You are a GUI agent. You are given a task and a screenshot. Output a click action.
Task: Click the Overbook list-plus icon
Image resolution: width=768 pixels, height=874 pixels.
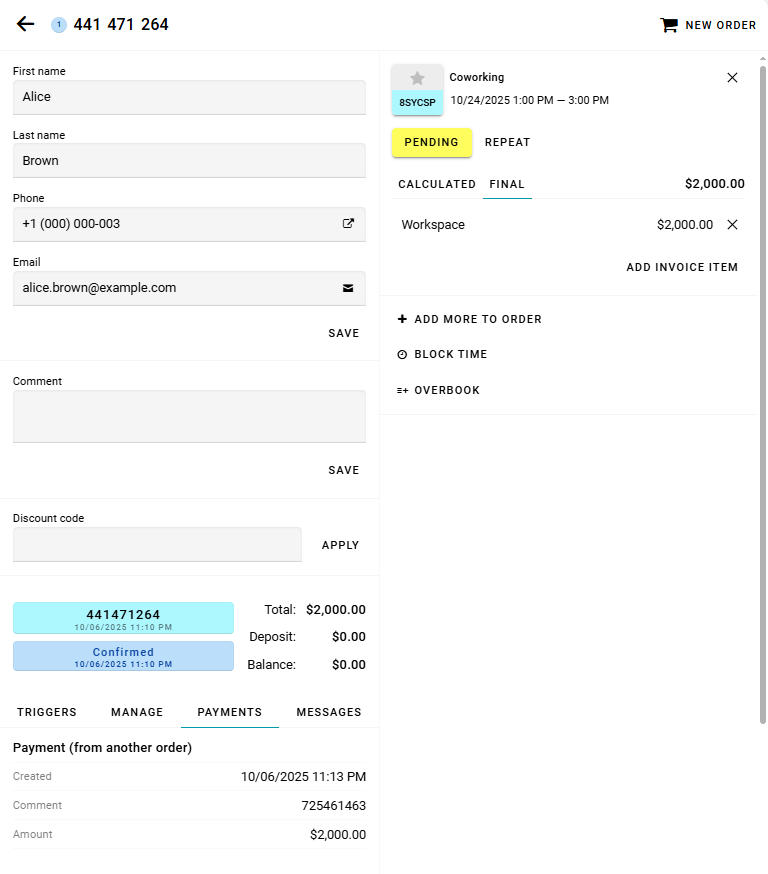(402, 391)
